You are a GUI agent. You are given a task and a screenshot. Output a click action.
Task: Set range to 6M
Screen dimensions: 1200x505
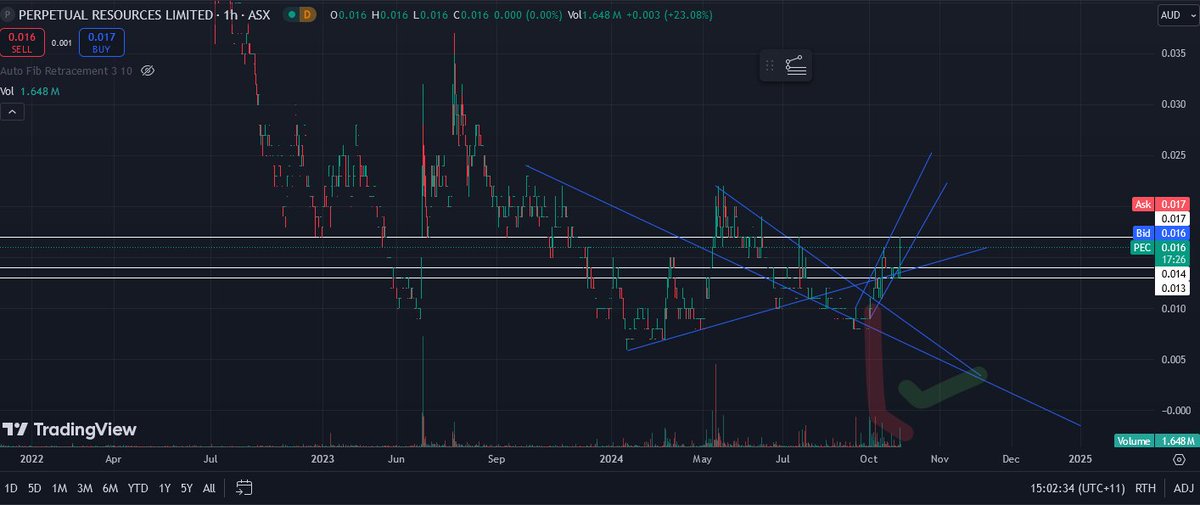(111, 488)
